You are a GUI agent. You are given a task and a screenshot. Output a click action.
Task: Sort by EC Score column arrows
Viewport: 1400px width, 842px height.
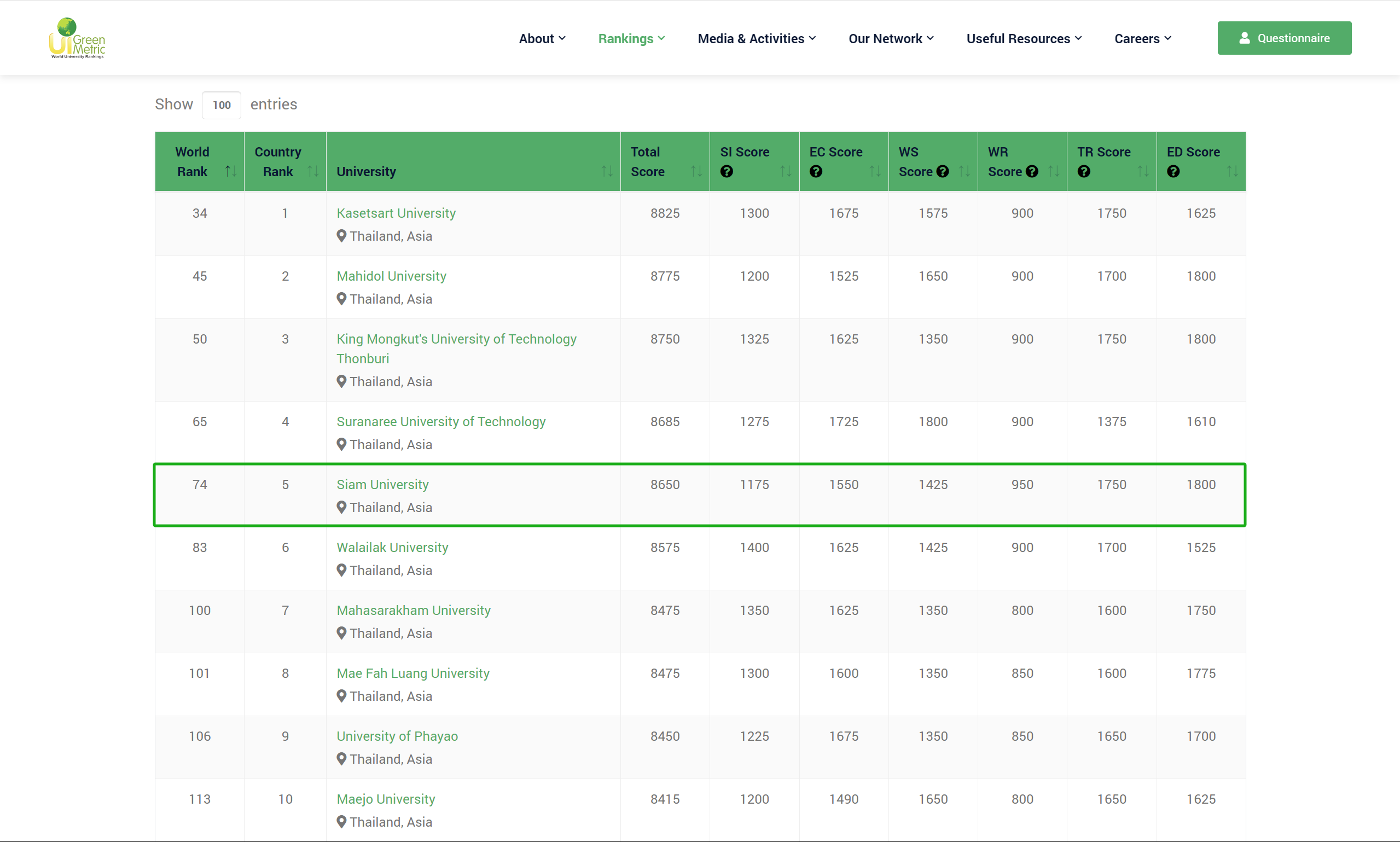(x=875, y=171)
